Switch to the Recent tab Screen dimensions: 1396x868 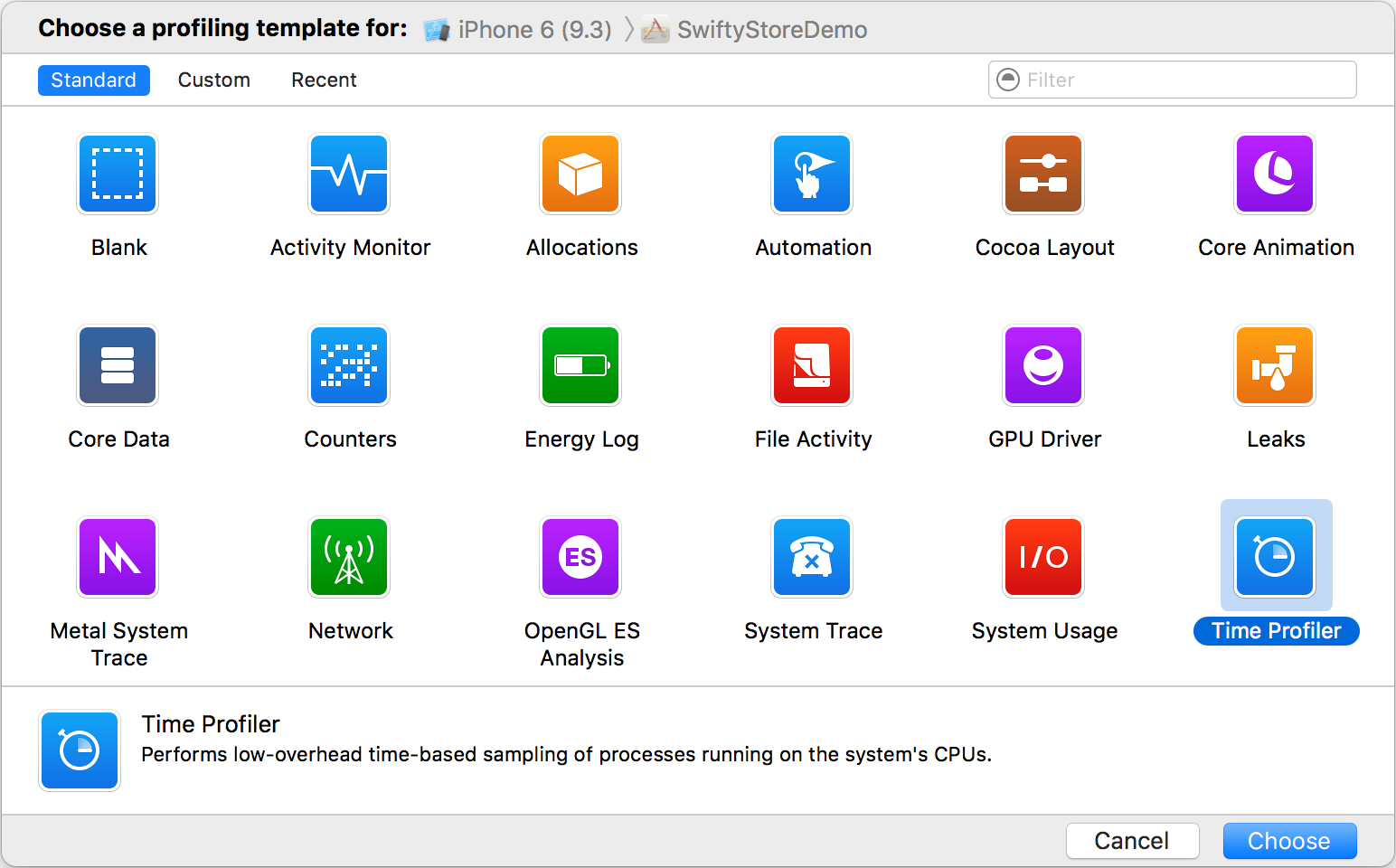[324, 80]
